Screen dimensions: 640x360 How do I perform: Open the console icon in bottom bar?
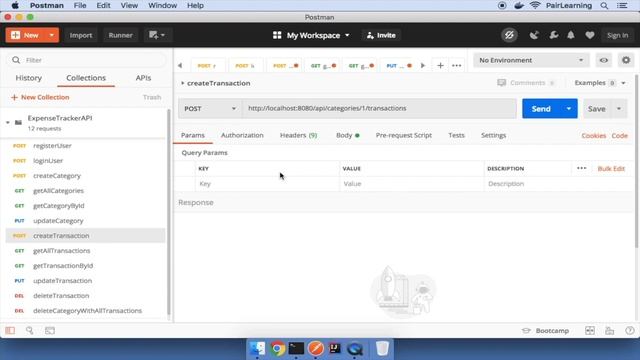pyautogui.click(x=50, y=331)
